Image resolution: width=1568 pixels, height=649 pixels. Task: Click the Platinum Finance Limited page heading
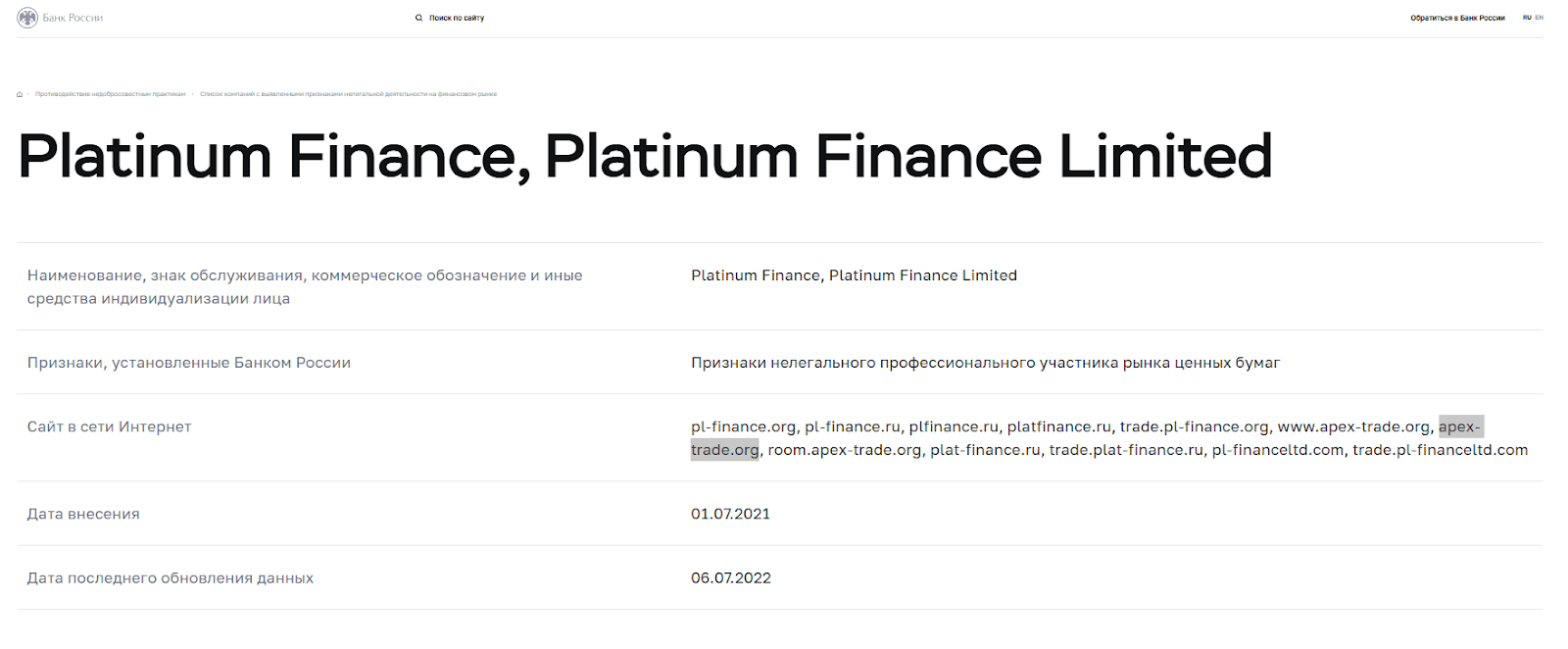click(645, 157)
